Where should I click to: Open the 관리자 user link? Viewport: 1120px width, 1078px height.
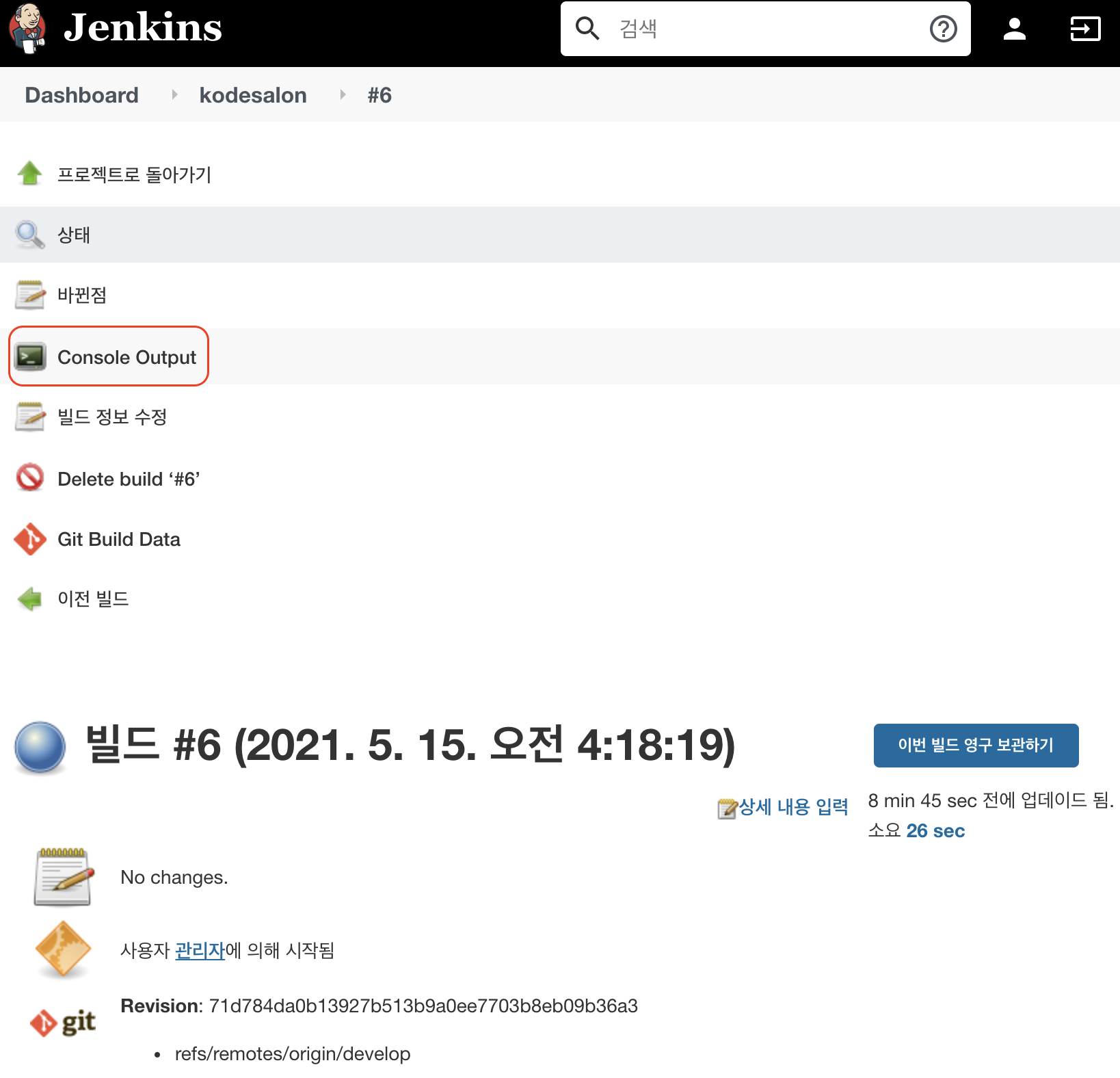[199, 950]
